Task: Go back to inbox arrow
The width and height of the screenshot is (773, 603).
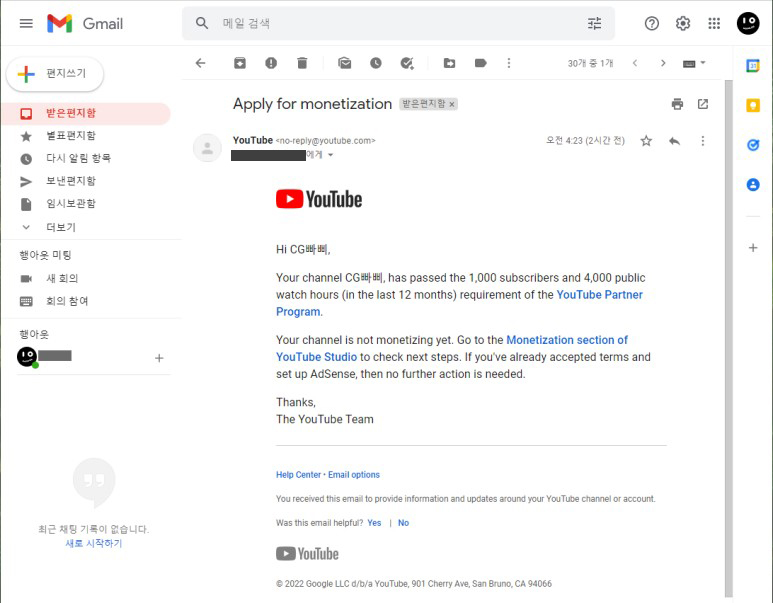Action: (x=200, y=63)
